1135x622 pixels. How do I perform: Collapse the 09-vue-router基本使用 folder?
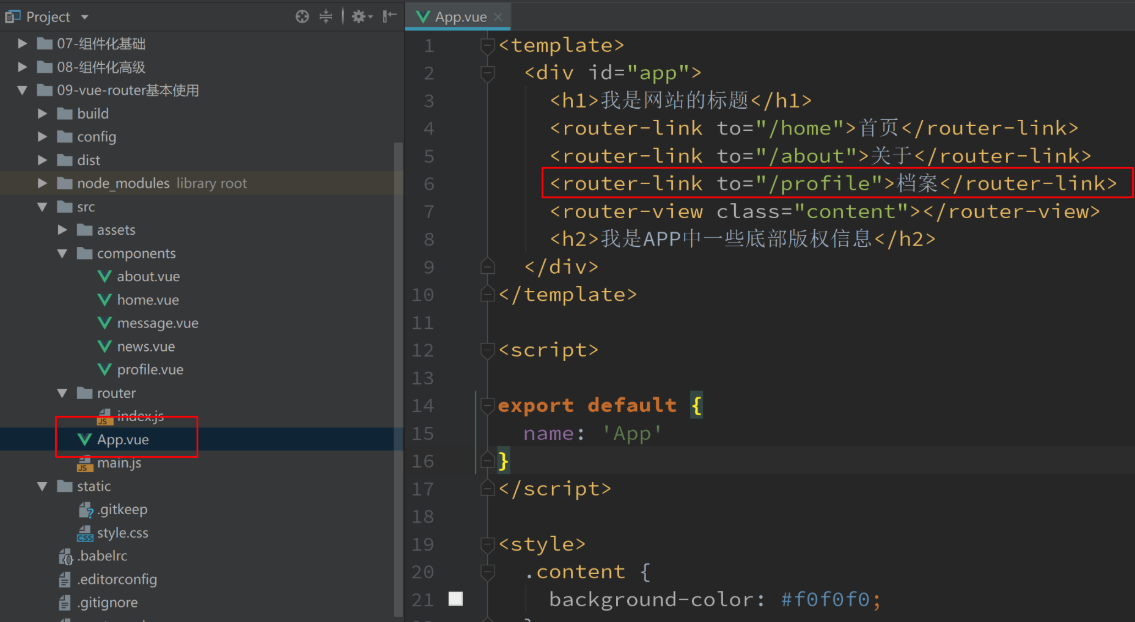click(22, 90)
